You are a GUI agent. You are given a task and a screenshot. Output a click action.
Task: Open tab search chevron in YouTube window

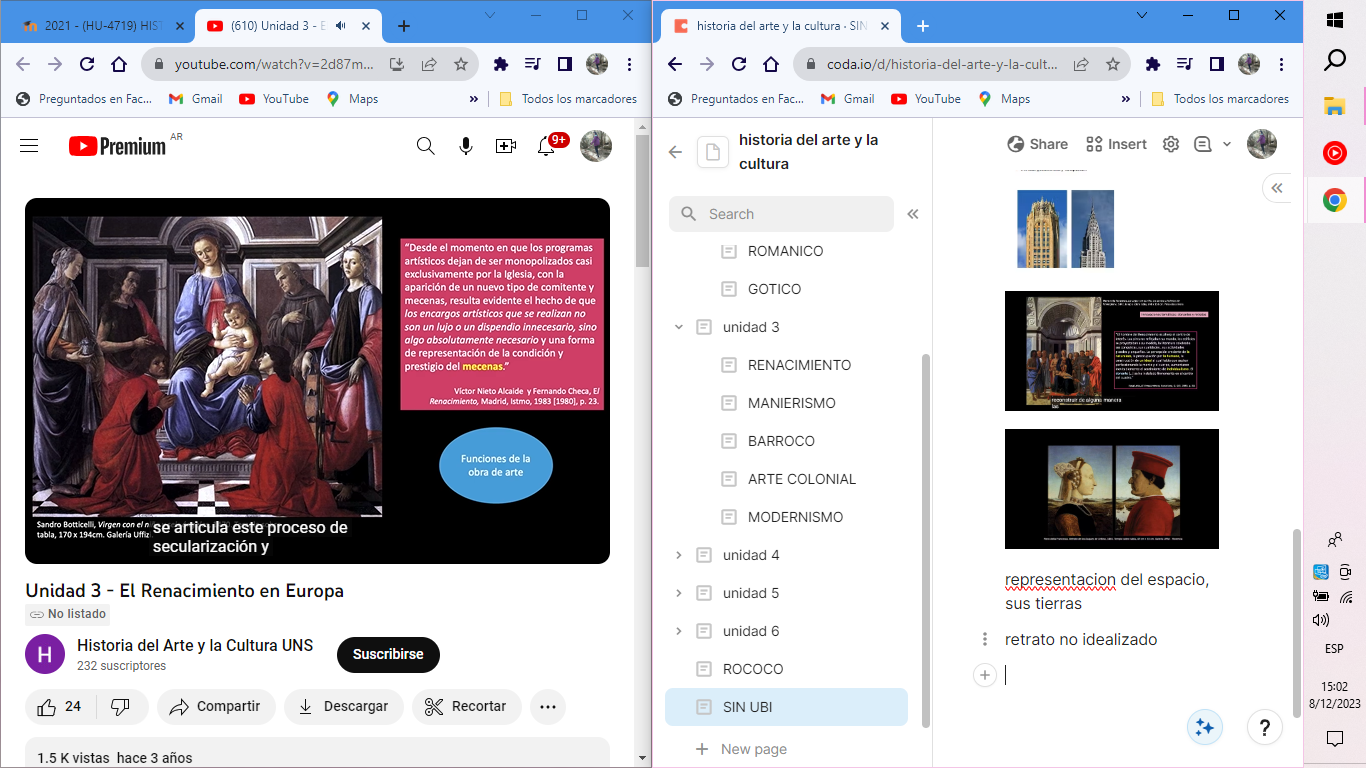point(490,15)
